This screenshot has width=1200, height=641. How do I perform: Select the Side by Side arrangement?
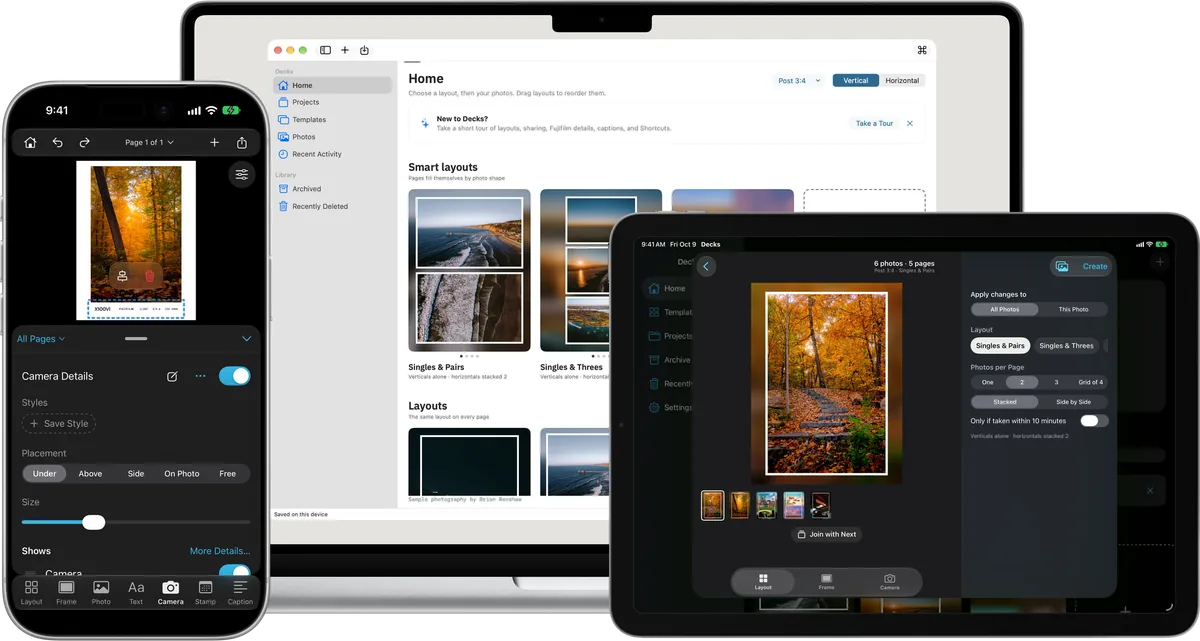[x=1073, y=402]
